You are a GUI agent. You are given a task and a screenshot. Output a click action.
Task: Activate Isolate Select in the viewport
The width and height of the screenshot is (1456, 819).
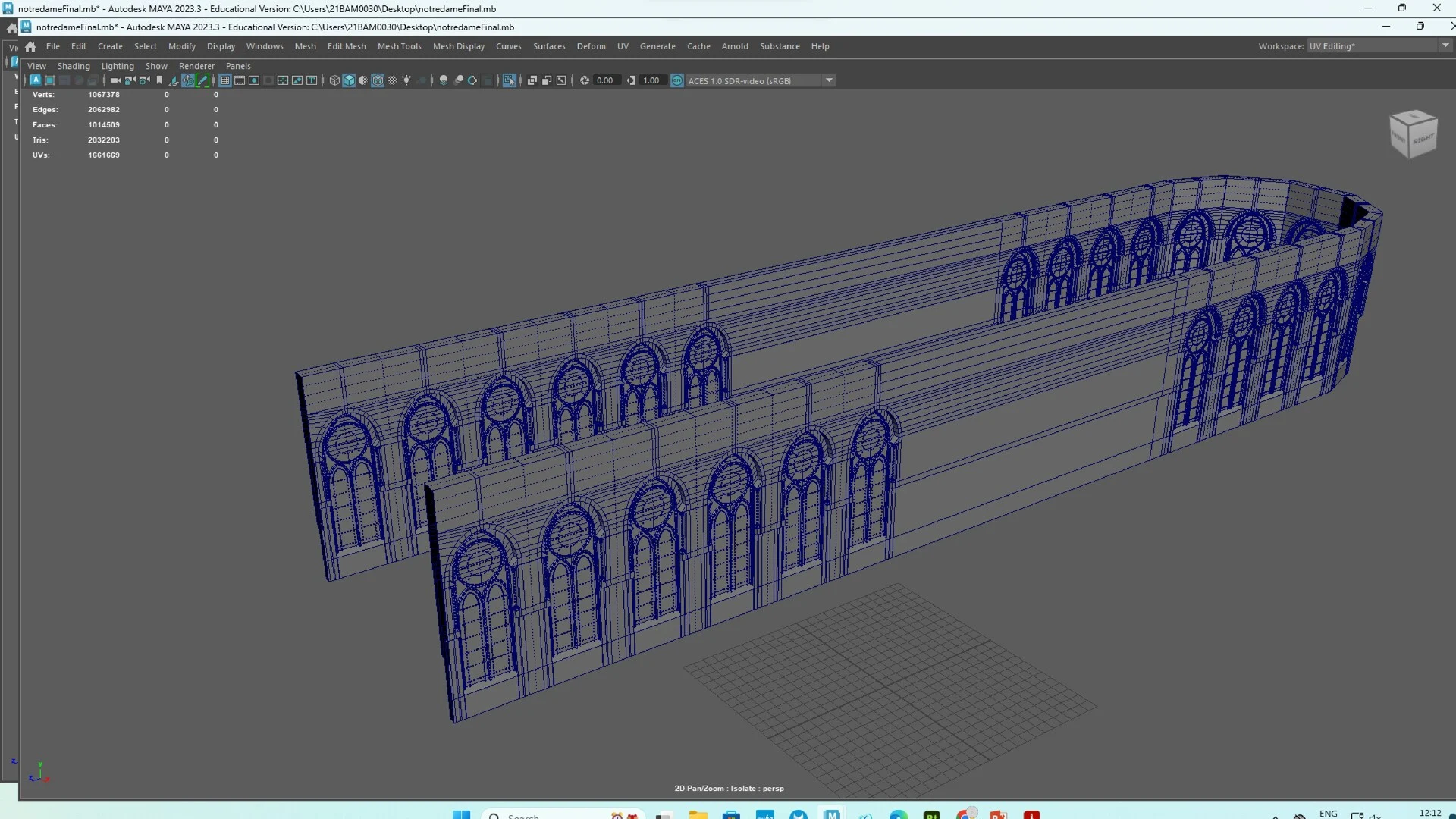coord(509,80)
